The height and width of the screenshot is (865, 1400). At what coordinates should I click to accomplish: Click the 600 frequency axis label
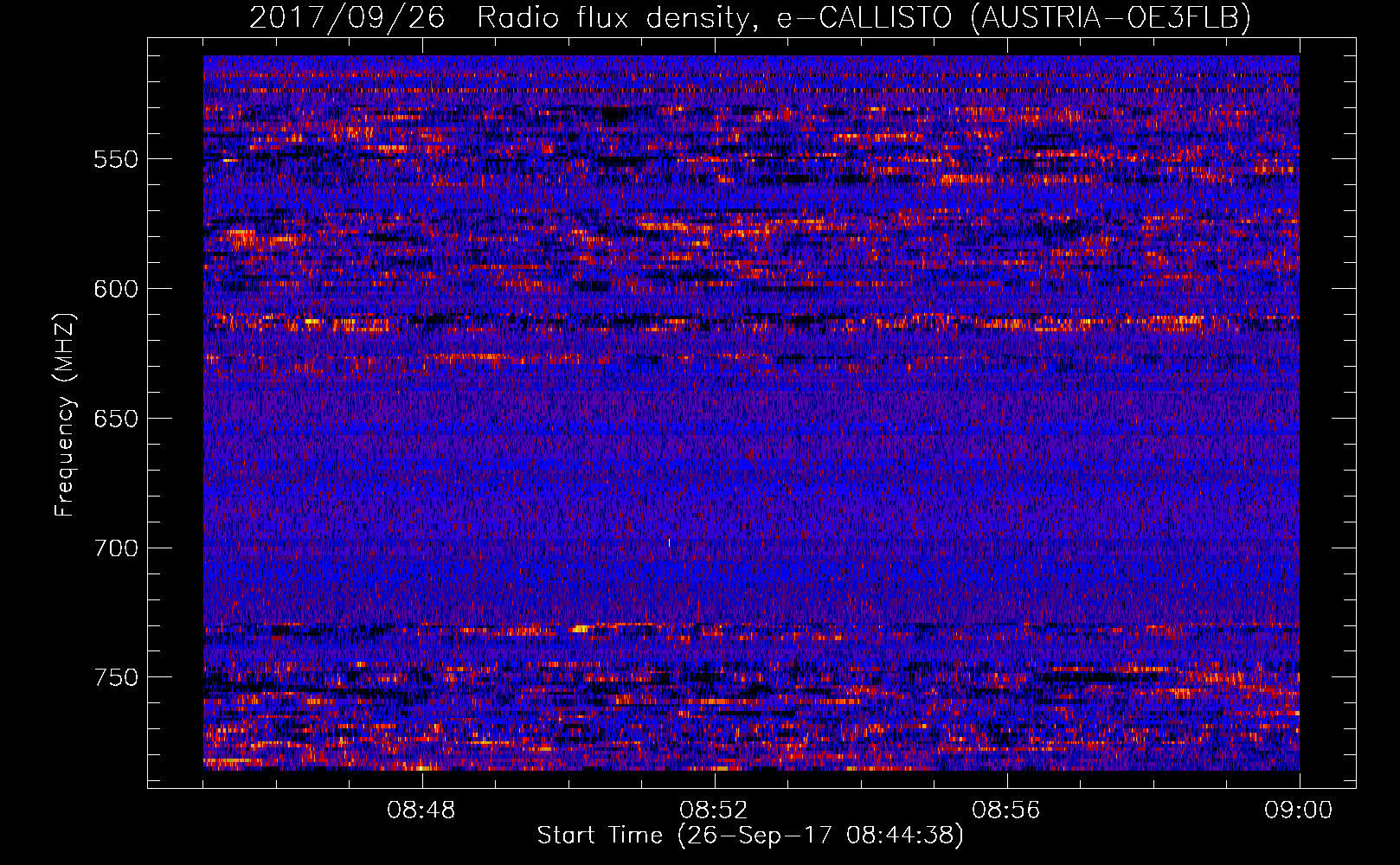(x=116, y=289)
